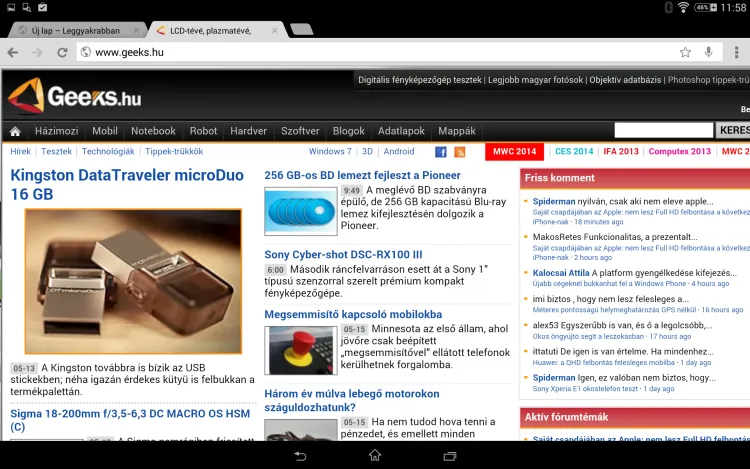Open the Tippek-trükkök link

pyautogui.click(x=174, y=152)
